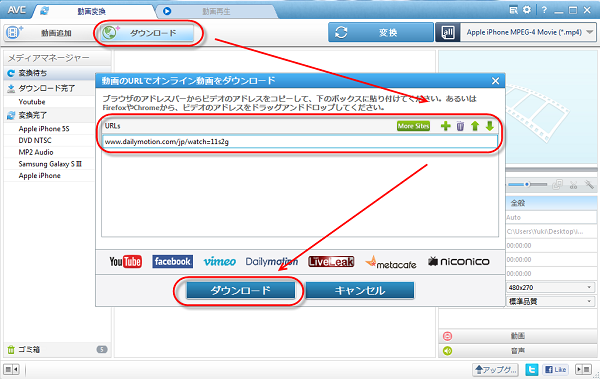Click the facebook logo

coord(172,261)
